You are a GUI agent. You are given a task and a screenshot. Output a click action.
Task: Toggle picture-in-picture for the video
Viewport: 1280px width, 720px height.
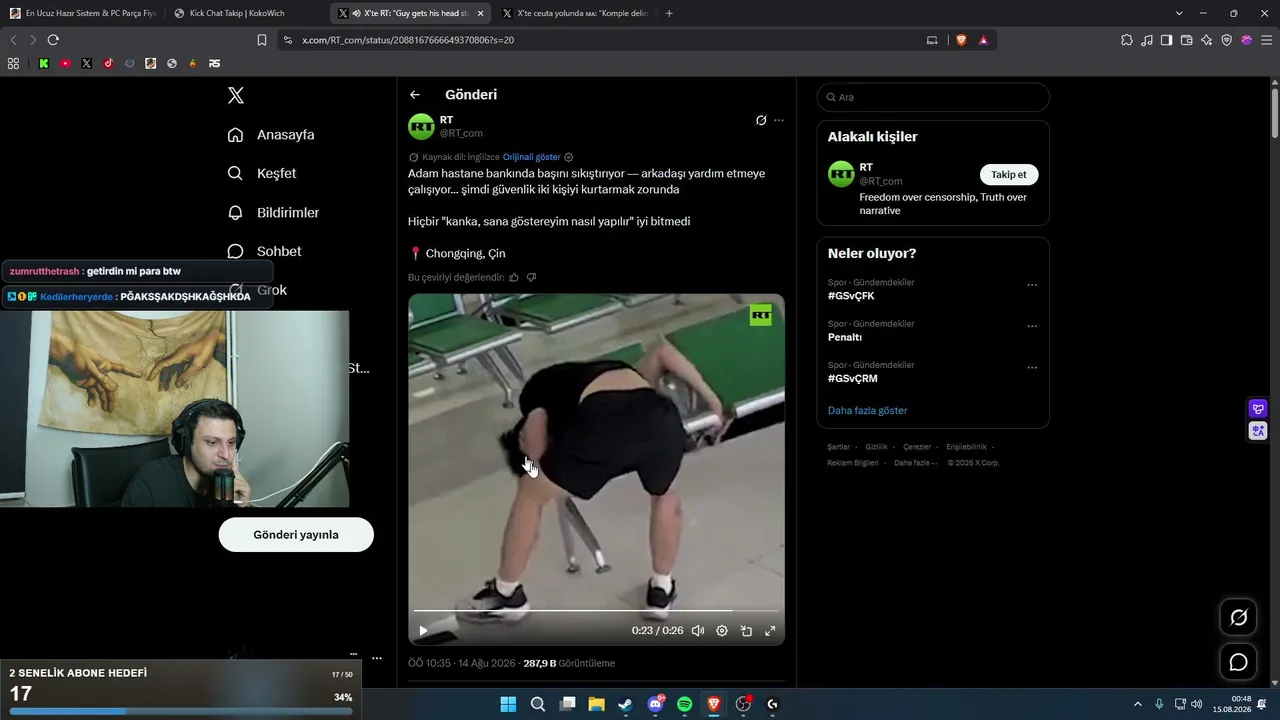point(746,631)
